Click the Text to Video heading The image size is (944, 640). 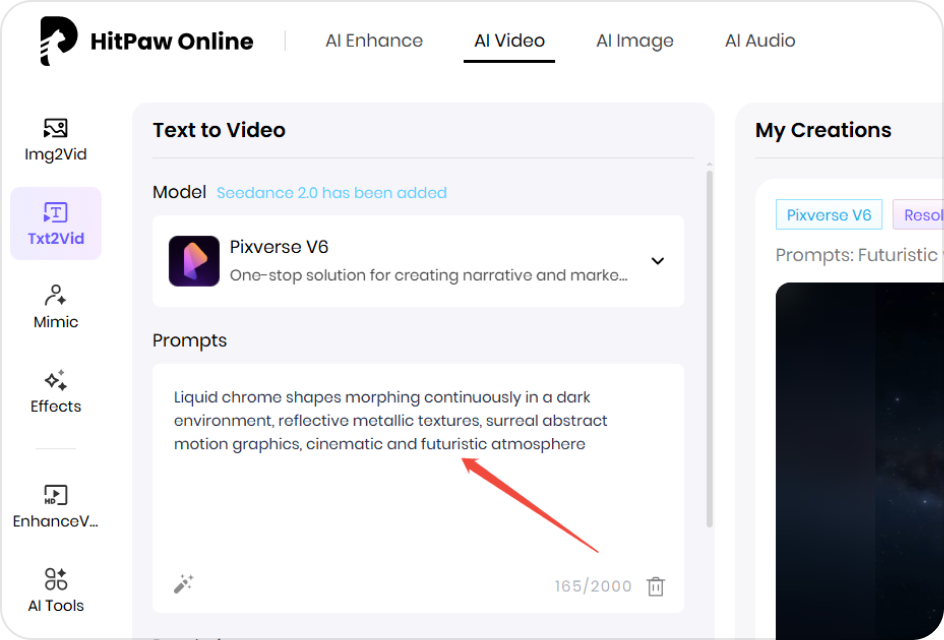coord(219,130)
